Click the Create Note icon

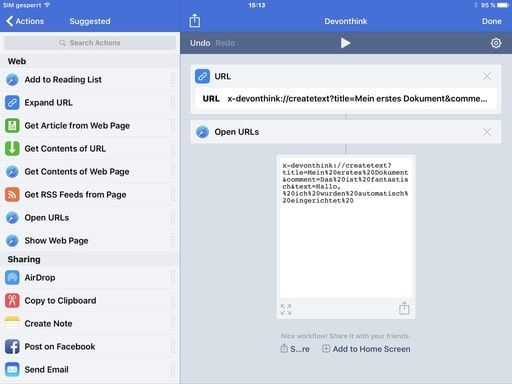[12, 323]
